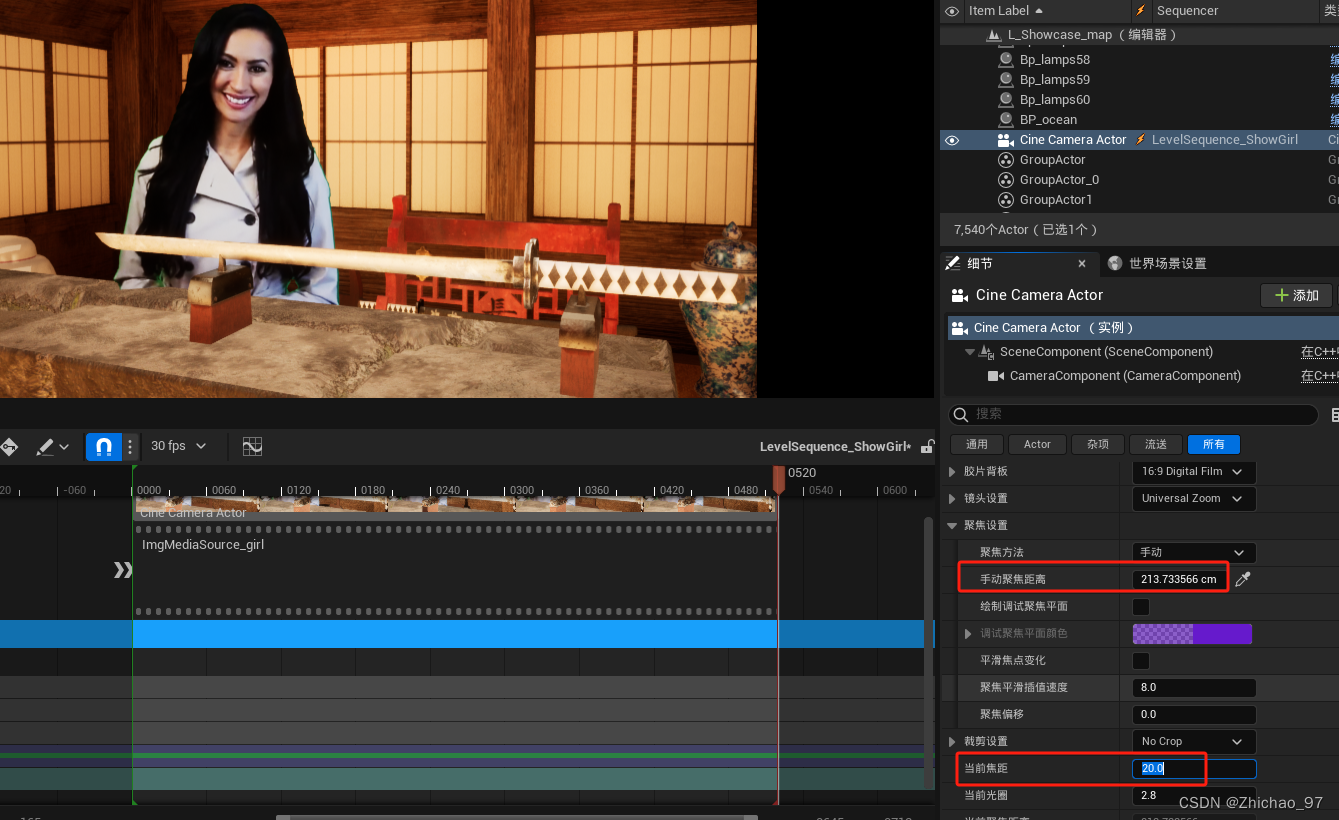Open the Universal Zoom lens dropdown
The image size is (1339, 820).
point(1194,498)
